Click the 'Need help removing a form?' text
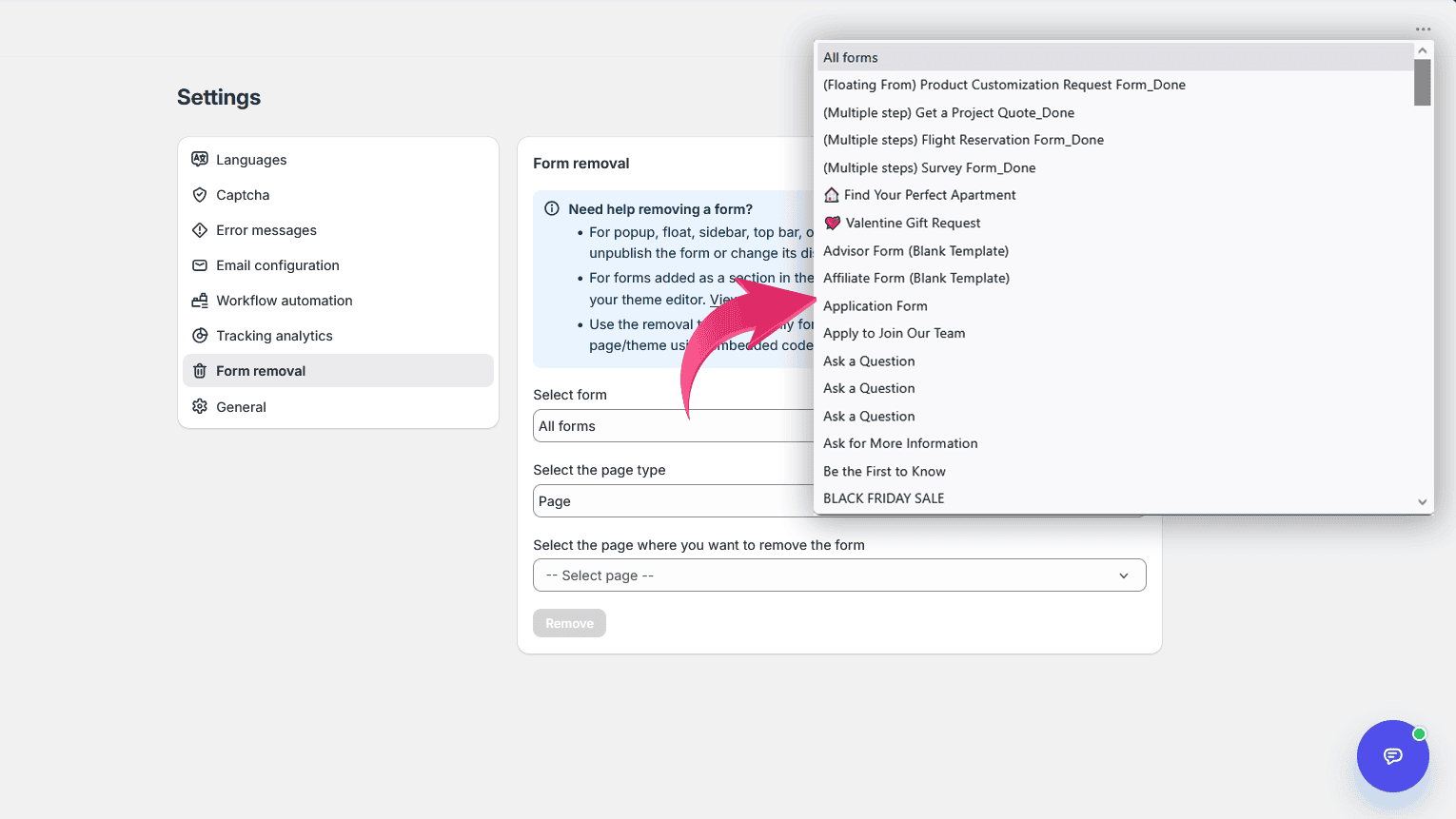This screenshot has height=819, width=1456. 660,209
